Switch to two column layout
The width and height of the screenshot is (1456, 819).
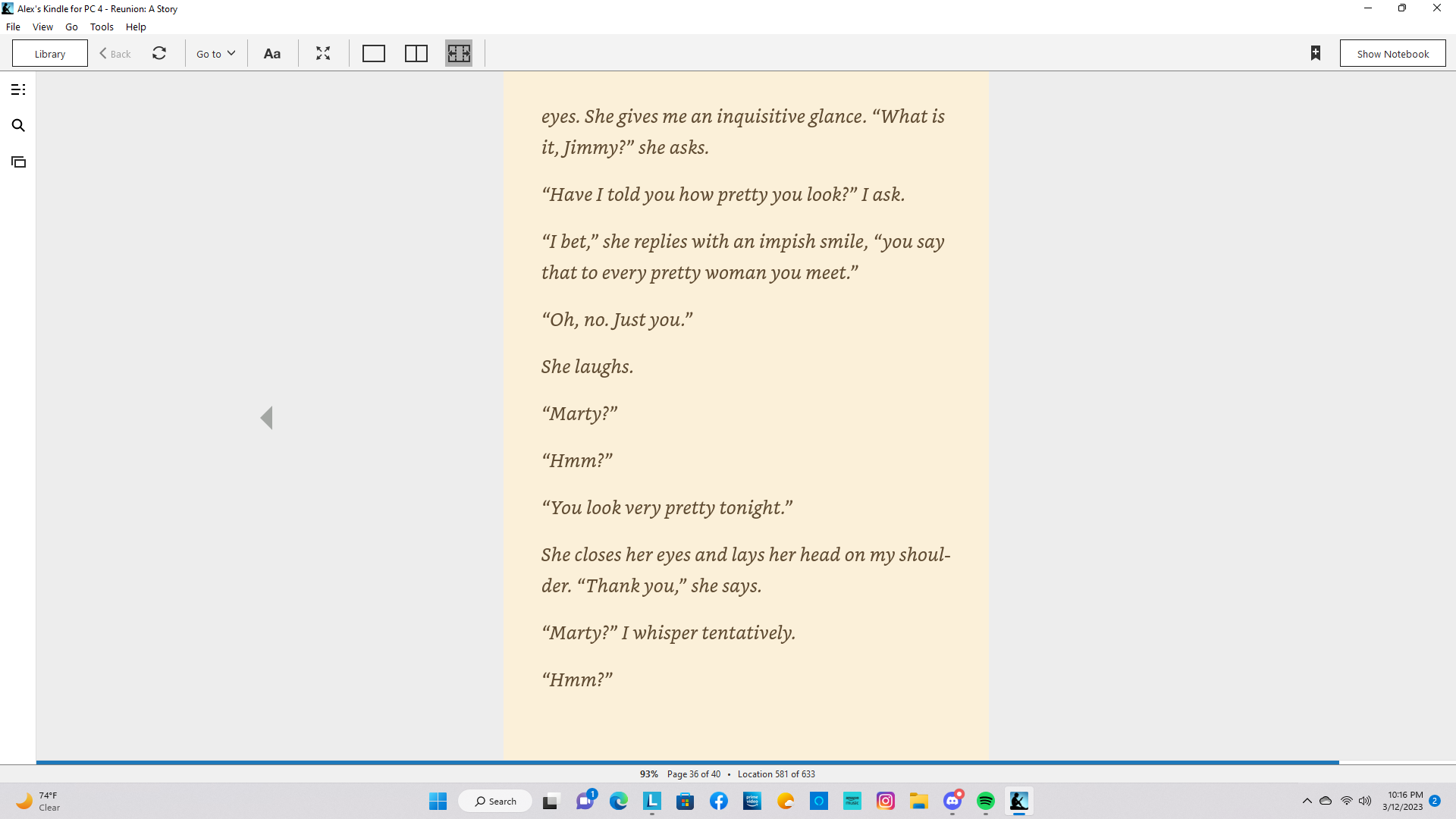tap(416, 54)
